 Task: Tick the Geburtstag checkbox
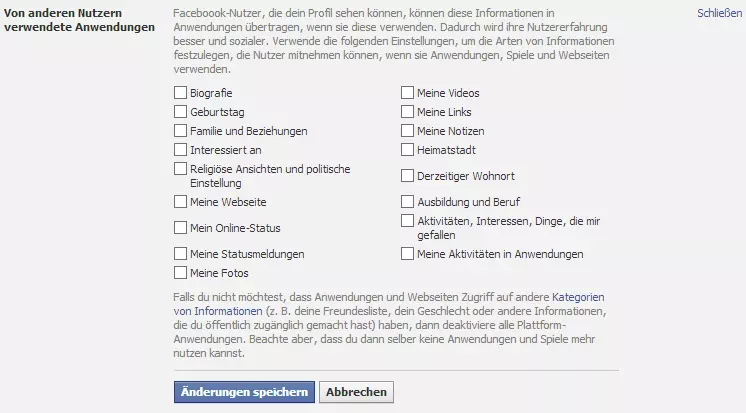click(x=180, y=112)
